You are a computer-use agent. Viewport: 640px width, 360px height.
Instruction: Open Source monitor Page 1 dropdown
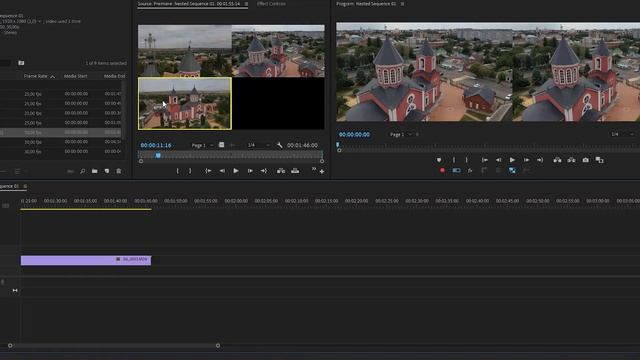point(203,145)
